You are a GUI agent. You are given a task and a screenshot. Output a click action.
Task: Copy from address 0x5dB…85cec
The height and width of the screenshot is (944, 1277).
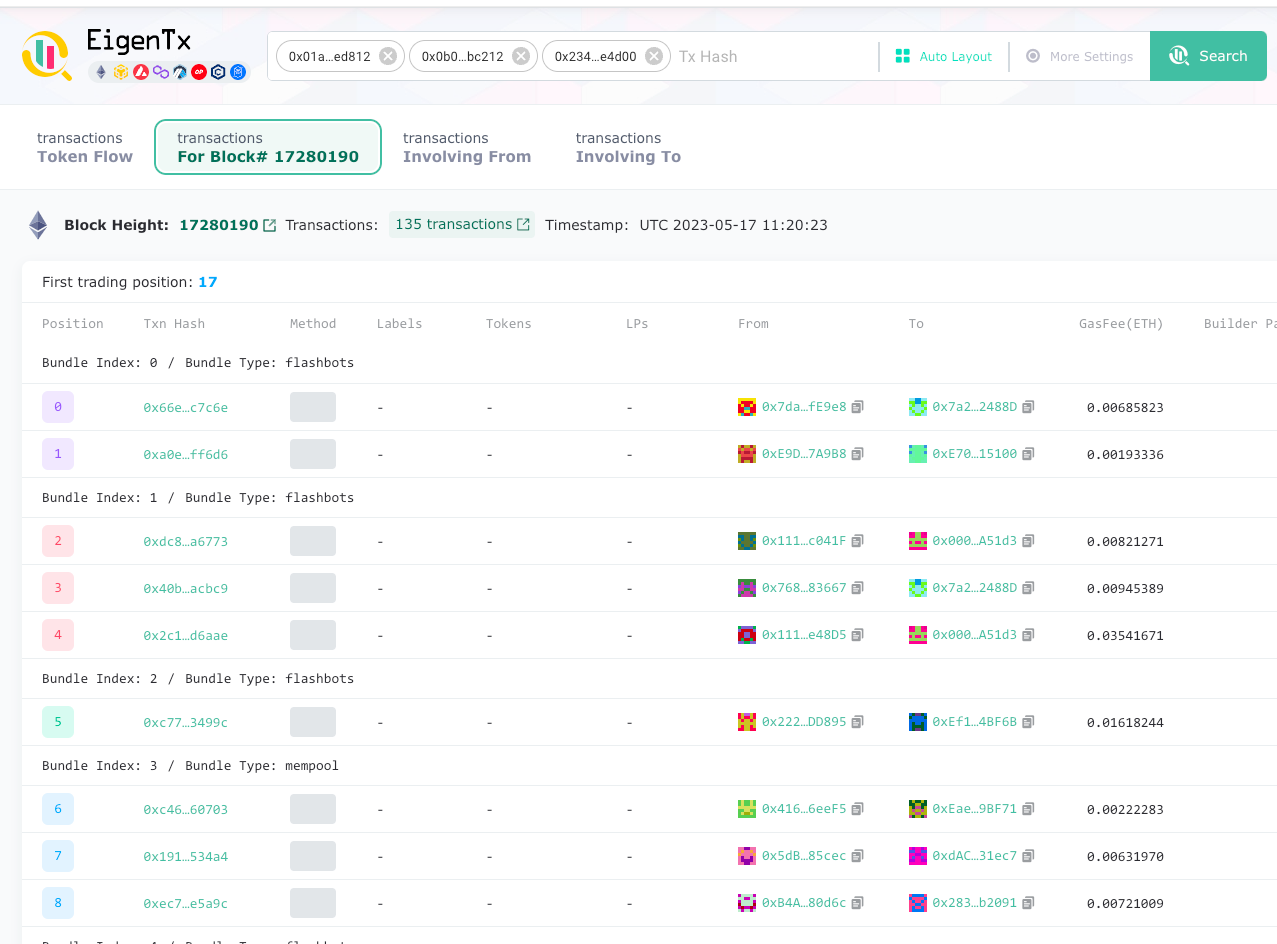point(858,856)
